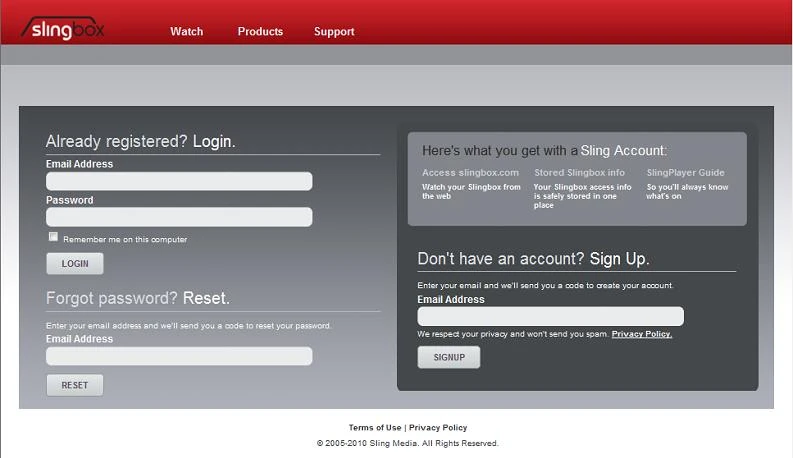
Task: Focus the login Email Address field
Action: pos(179,181)
